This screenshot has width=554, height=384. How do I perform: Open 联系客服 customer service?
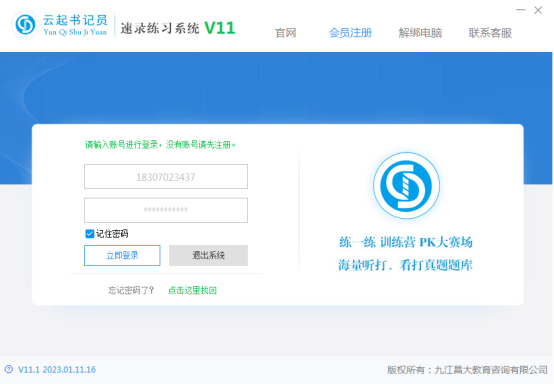coord(490,33)
